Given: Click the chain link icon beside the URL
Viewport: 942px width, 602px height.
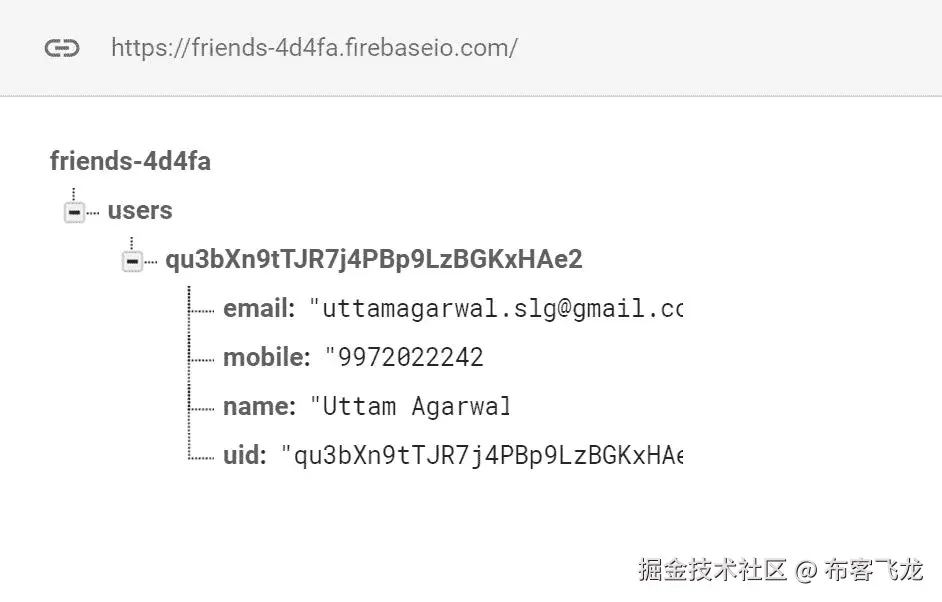Looking at the screenshot, I should point(62,47).
